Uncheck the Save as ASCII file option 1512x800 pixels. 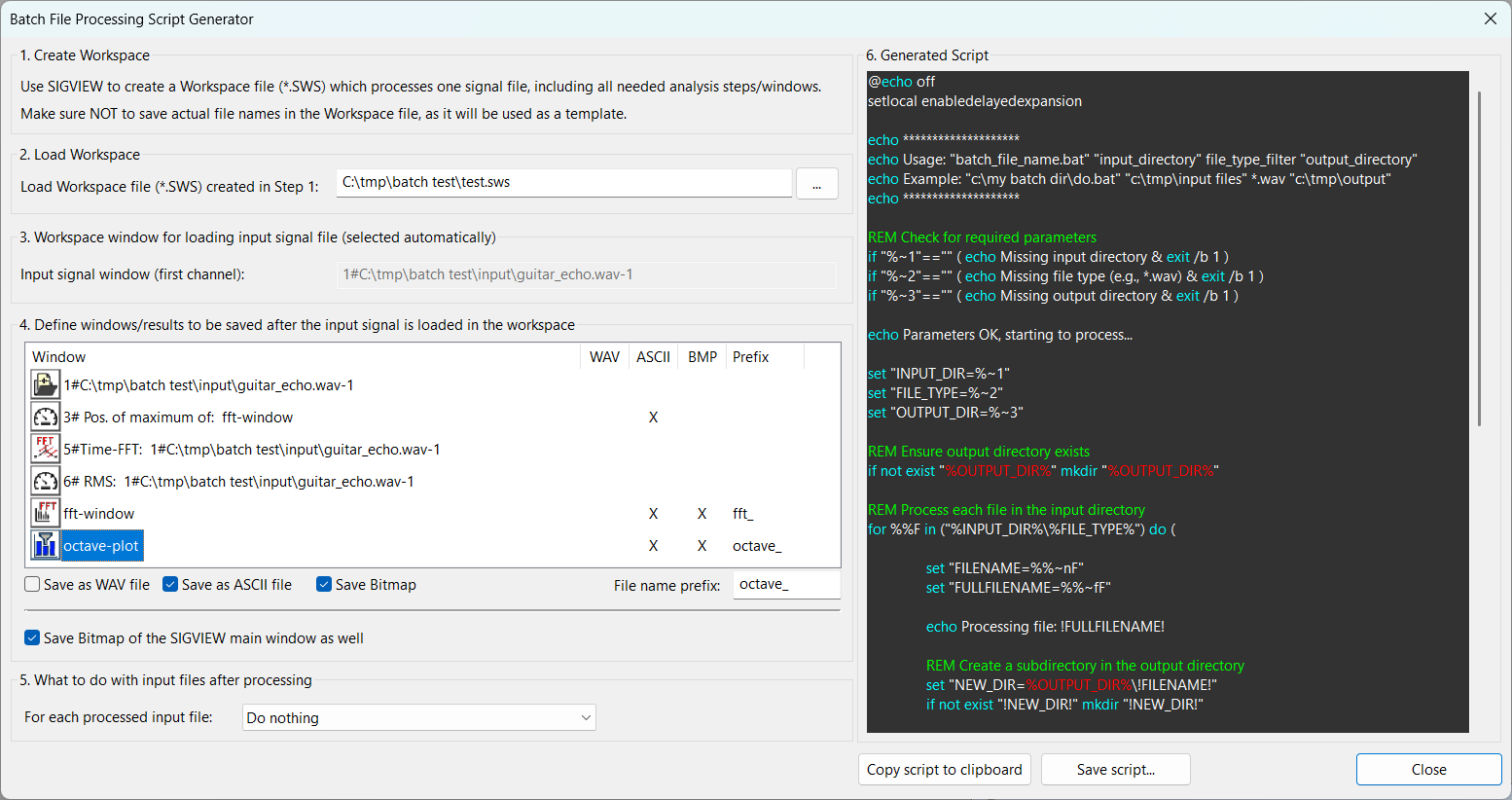170,585
